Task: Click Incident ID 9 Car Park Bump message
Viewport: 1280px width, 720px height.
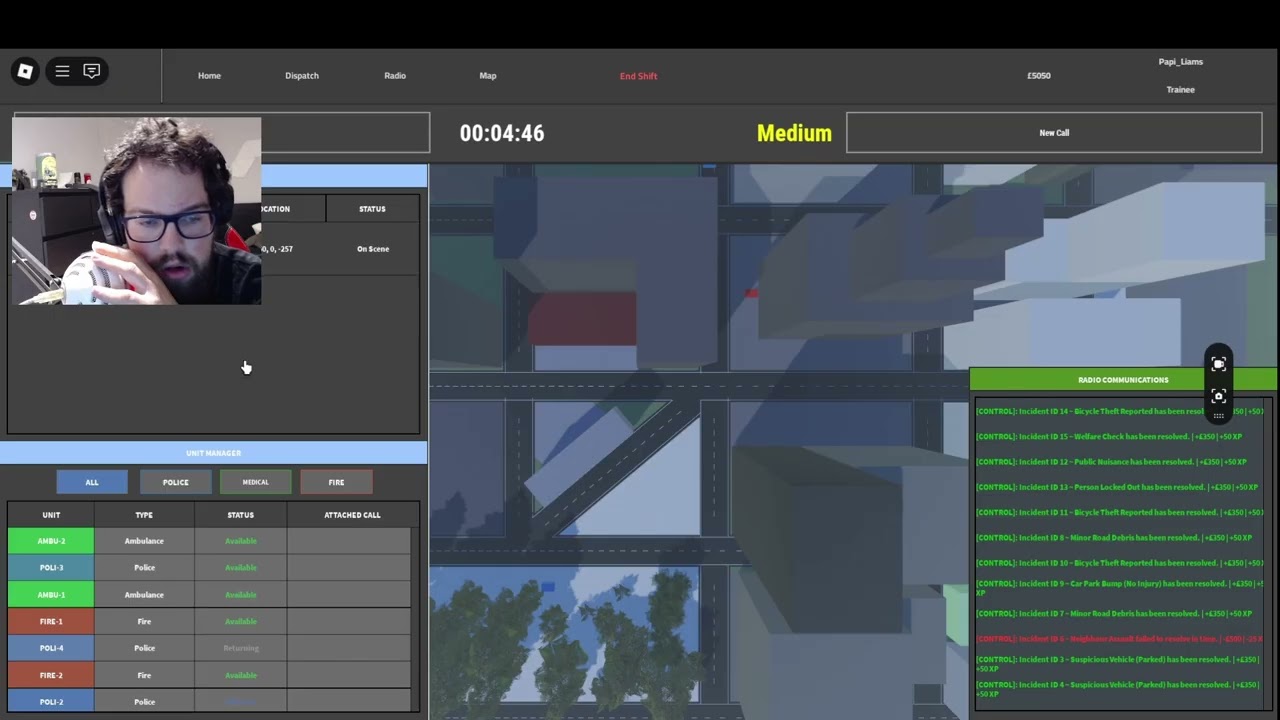Action: (x=1119, y=588)
